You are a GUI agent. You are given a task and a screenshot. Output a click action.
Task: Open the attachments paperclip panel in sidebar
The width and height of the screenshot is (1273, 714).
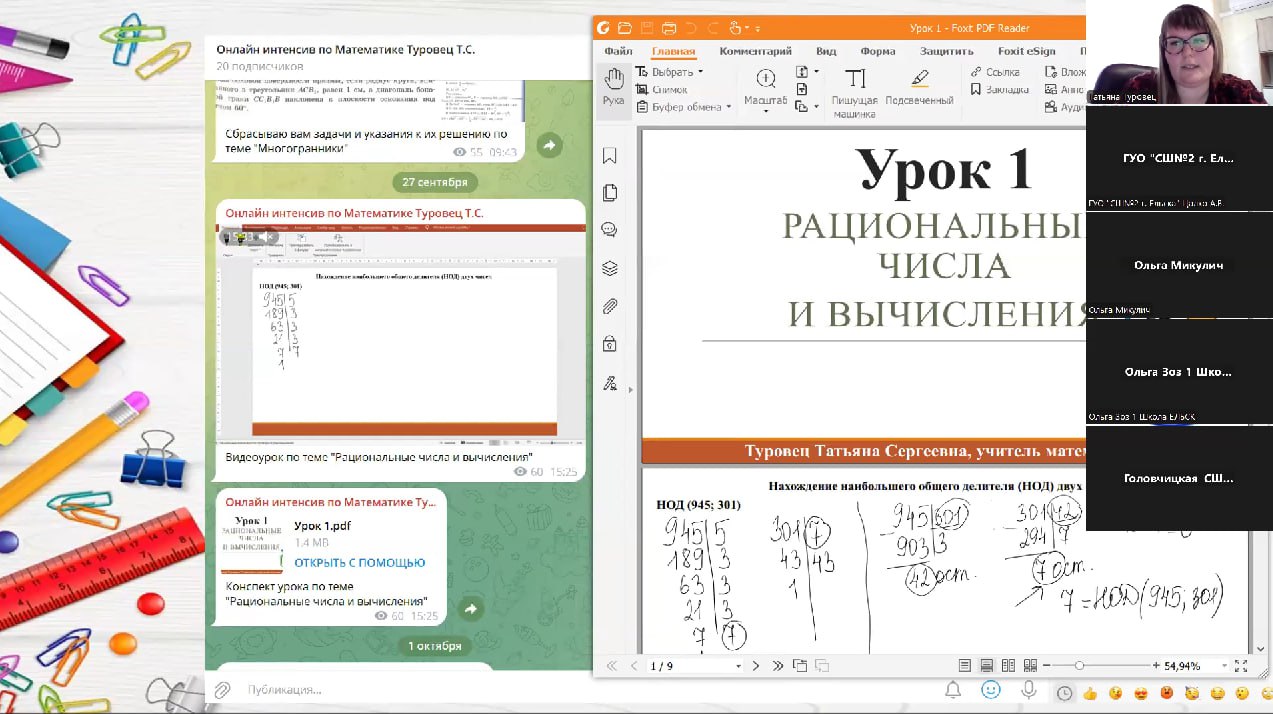point(610,307)
